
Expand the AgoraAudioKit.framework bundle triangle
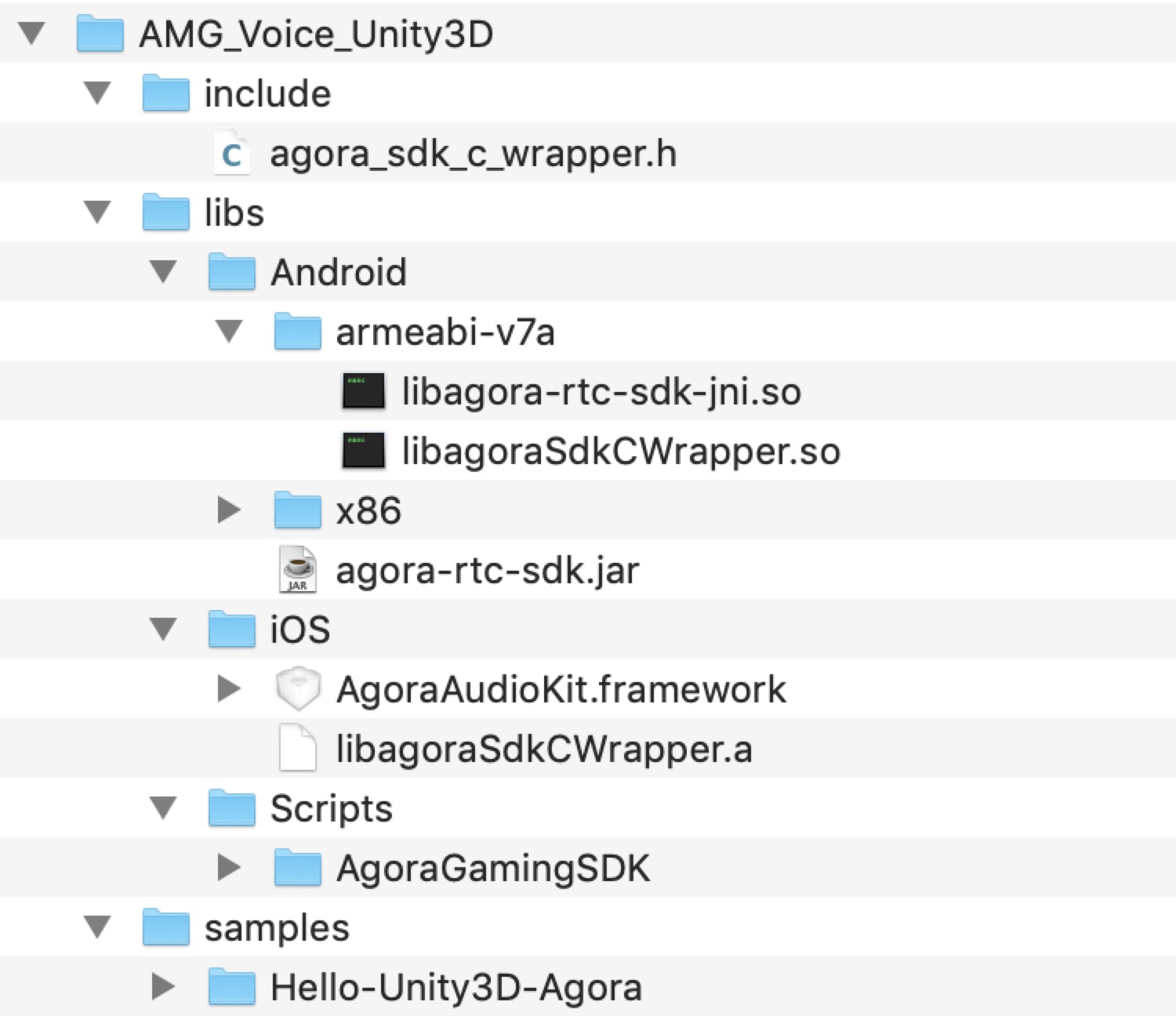228,689
